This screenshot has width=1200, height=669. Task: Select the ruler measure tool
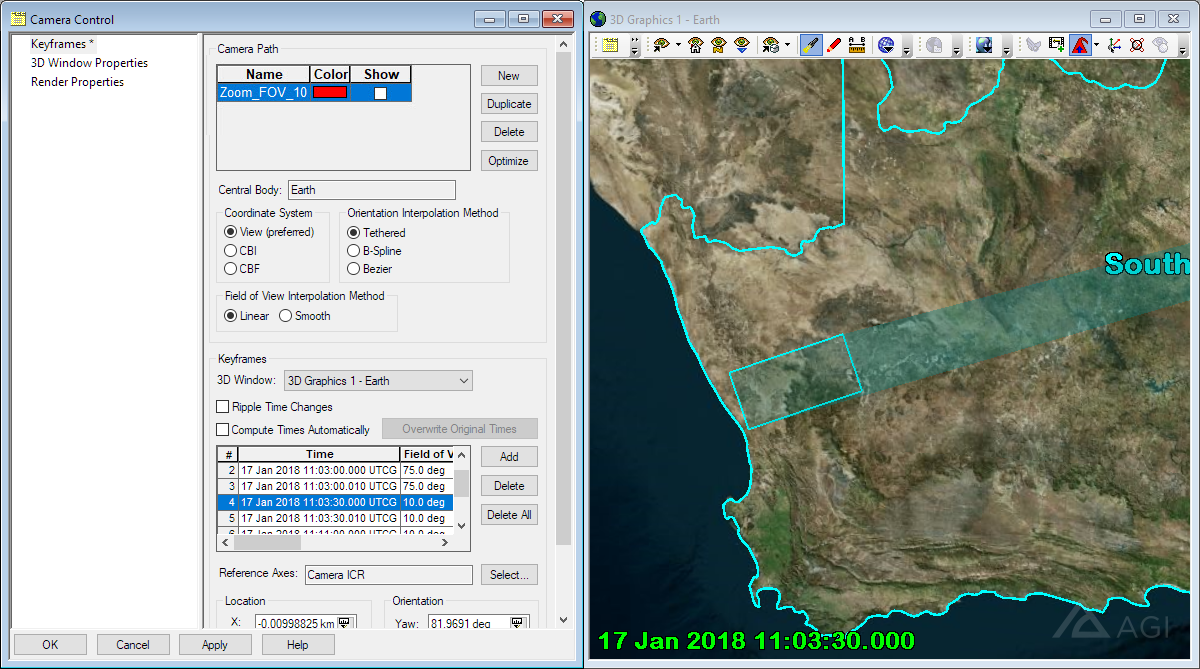(x=856, y=45)
